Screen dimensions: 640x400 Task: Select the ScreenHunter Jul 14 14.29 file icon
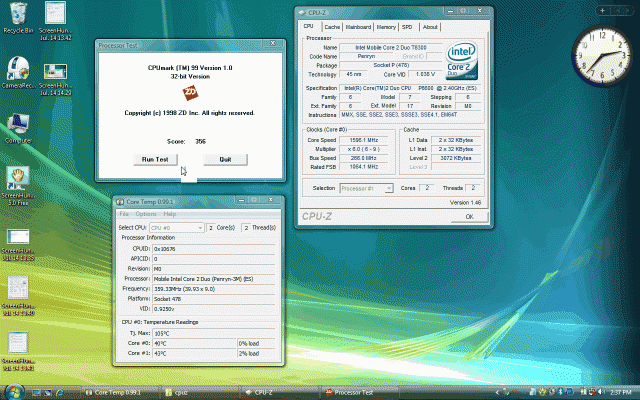tap(56, 79)
